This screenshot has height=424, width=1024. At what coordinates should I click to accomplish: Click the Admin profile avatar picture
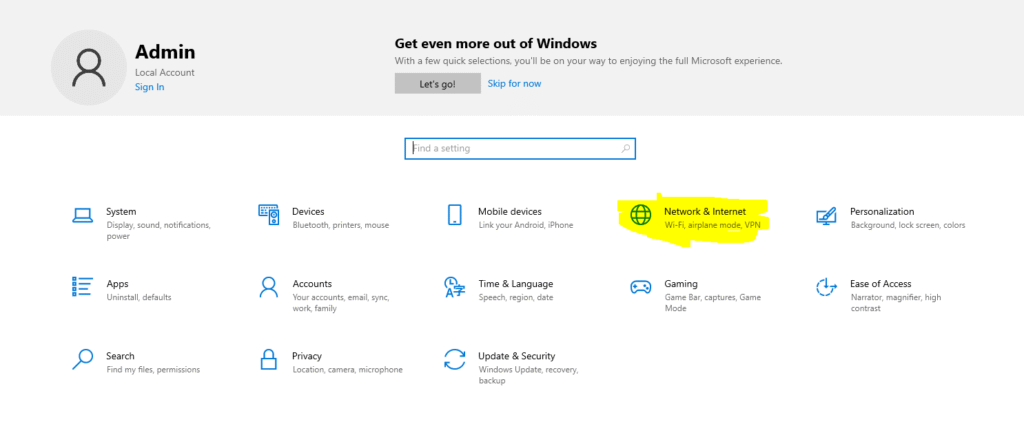point(88,67)
